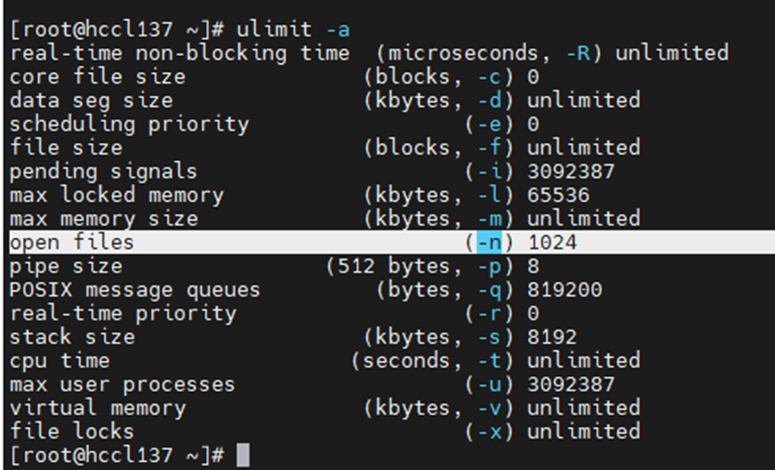Click the file locks unlimited value
The image size is (775, 470).
[584, 431]
